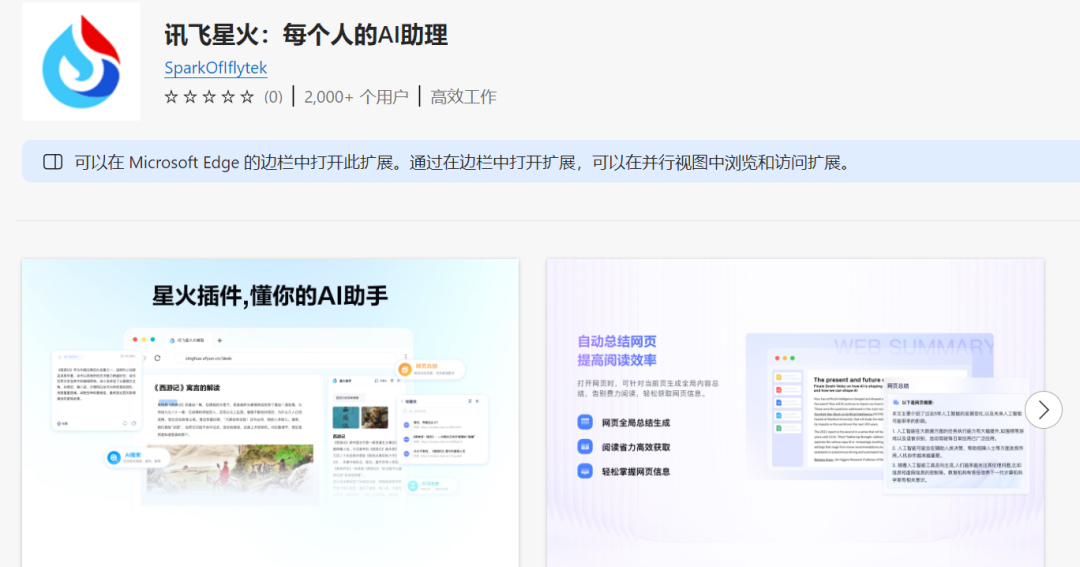Screen dimensions: 1080x567
Task: Open the 自动总结网页 preview thumbnail
Action: pyautogui.click(x=796, y=413)
